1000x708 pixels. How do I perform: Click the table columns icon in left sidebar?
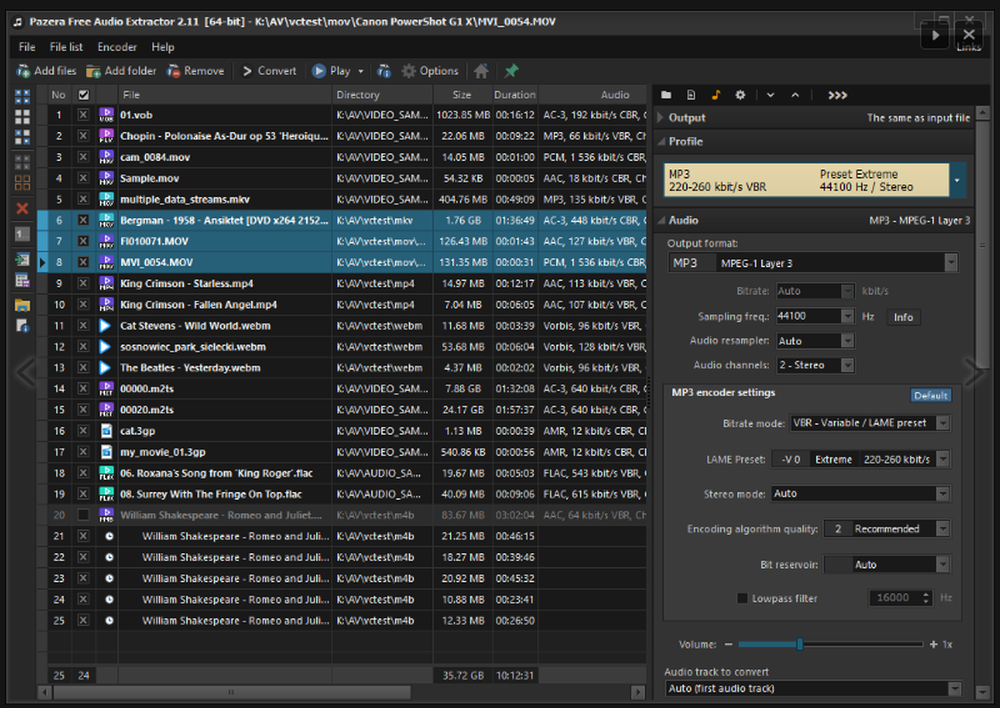click(x=22, y=280)
